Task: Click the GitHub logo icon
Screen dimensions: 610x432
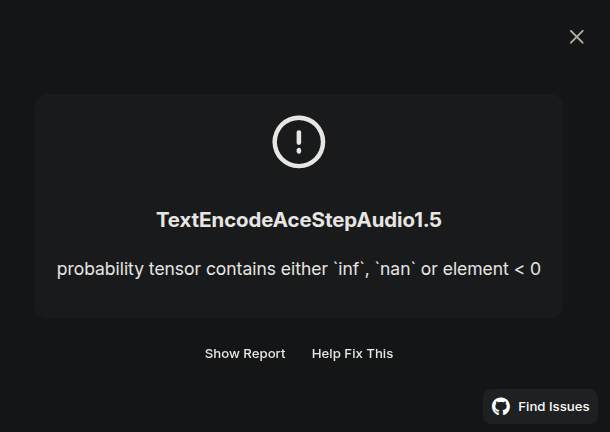Action: pyautogui.click(x=501, y=407)
